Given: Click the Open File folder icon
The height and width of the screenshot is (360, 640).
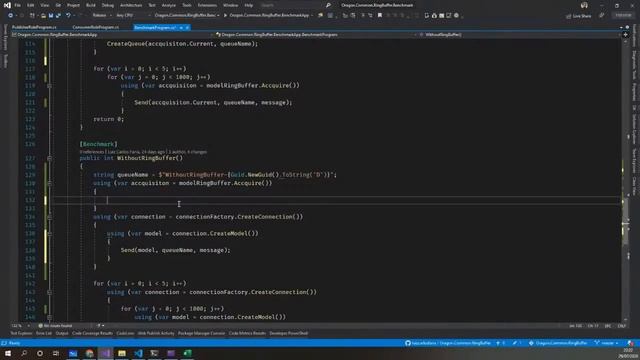Looking at the screenshot, I should pos(43,16).
